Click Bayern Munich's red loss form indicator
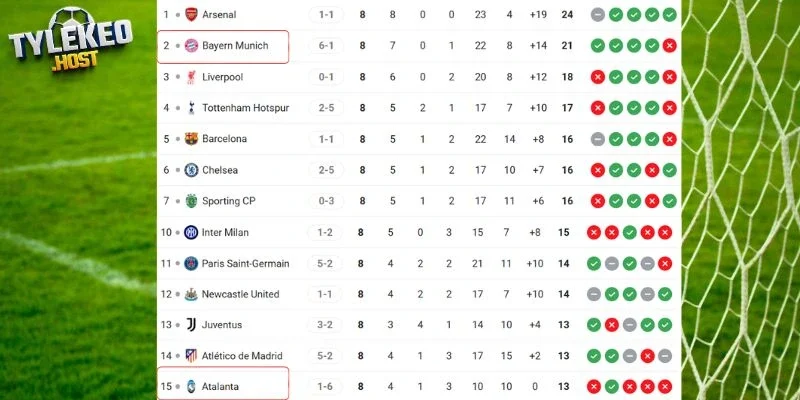 pos(668,46)
